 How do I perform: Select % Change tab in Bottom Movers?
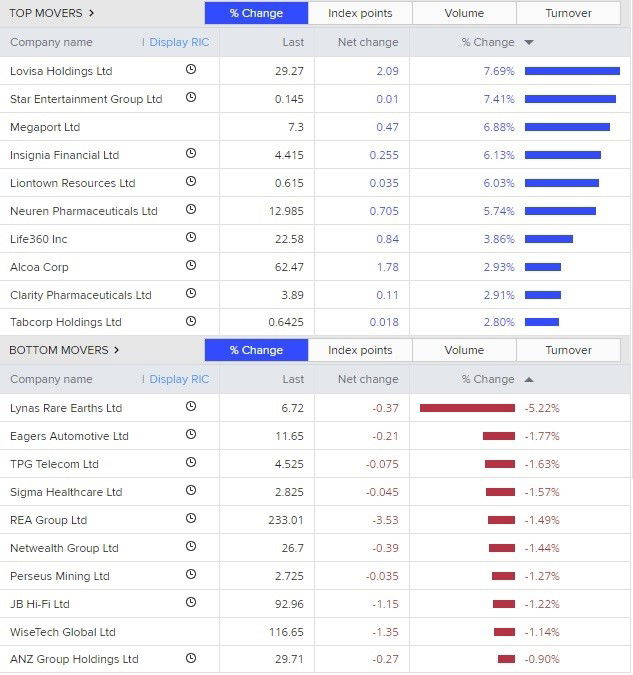click(256, 350)
